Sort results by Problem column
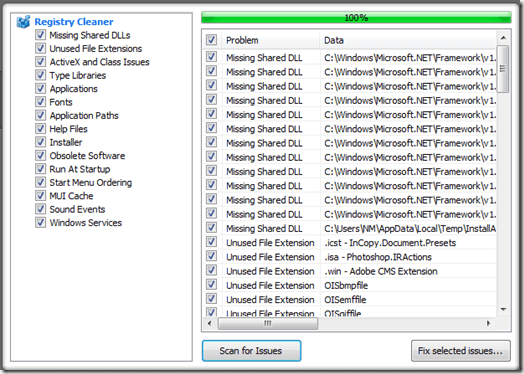Viewport: 524px width, 374px height. (x=271, y=40)
